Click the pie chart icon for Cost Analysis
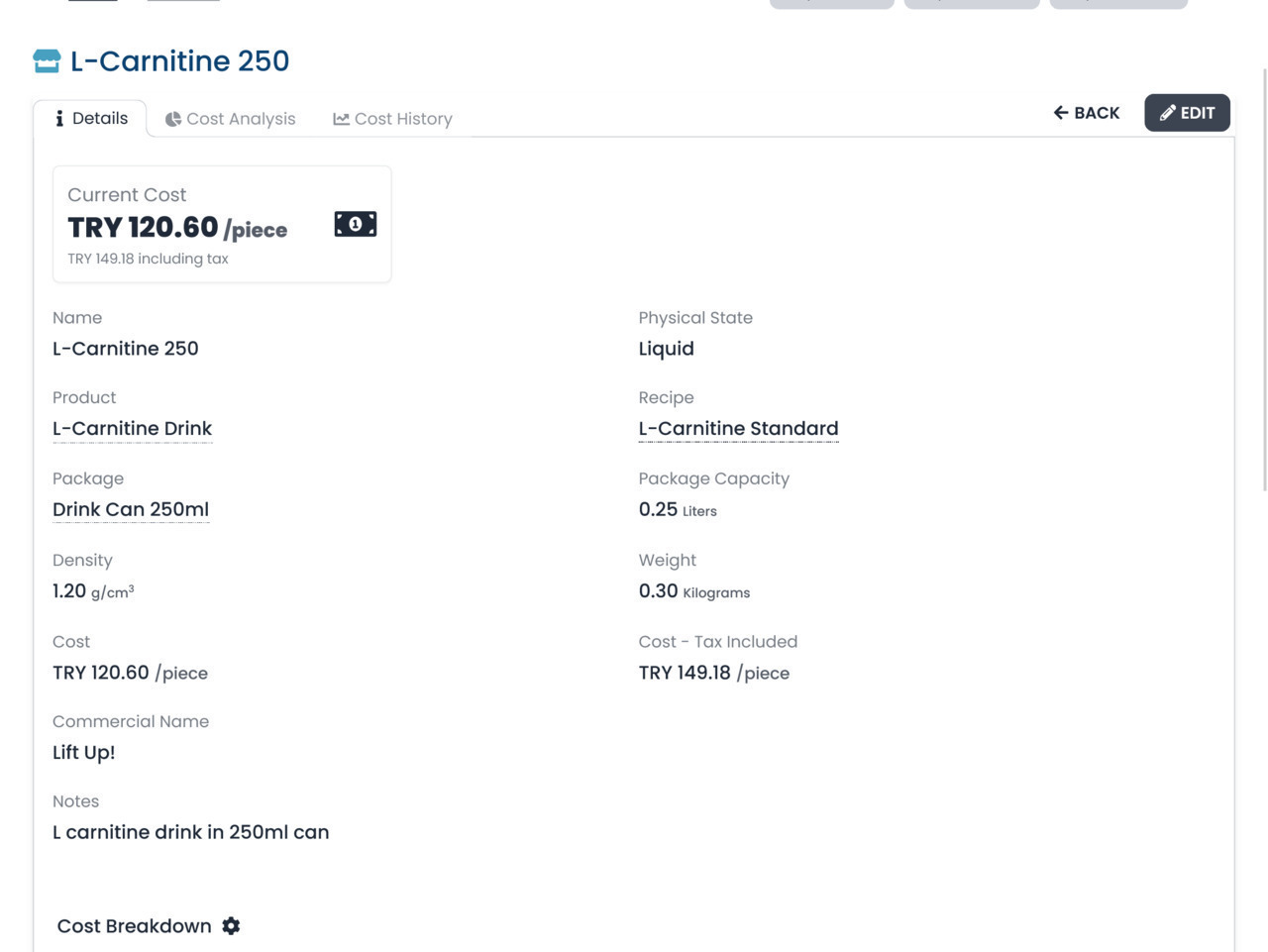Viewport: 1268px width, 952px height. pyautogui.click(x=173, y=119)
